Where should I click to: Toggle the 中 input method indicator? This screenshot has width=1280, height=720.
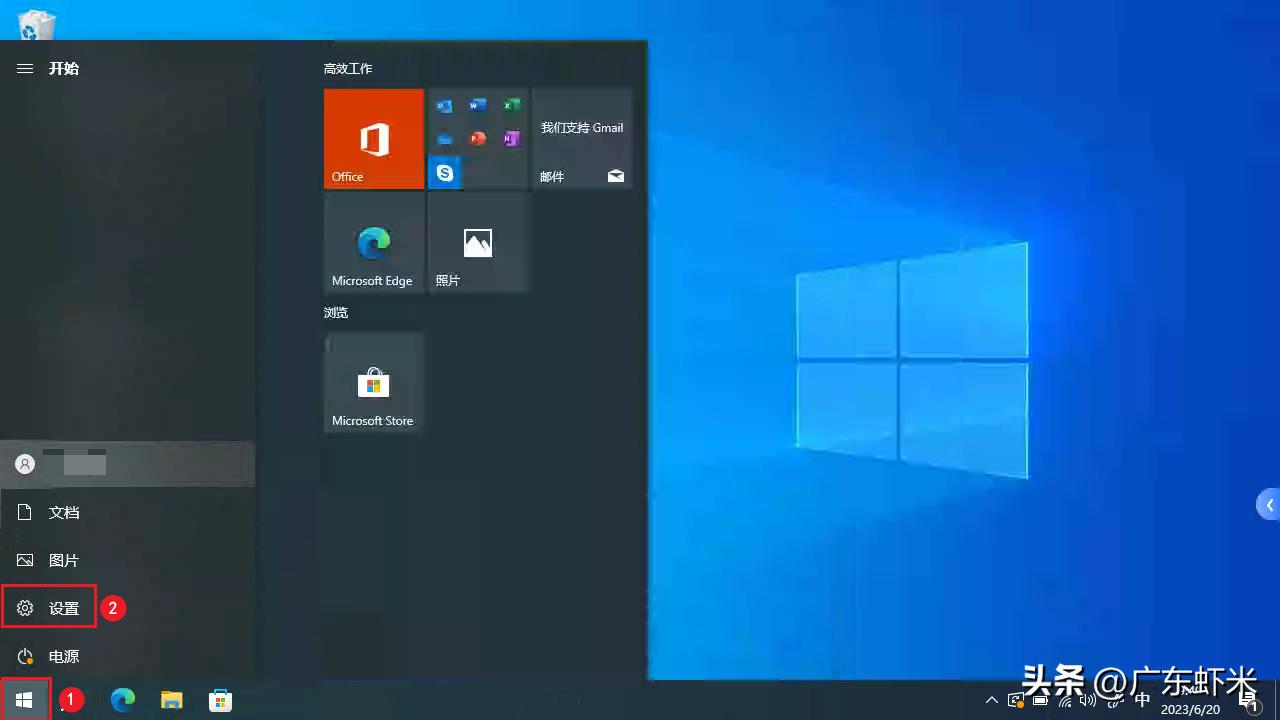[x=1142, y=700]
